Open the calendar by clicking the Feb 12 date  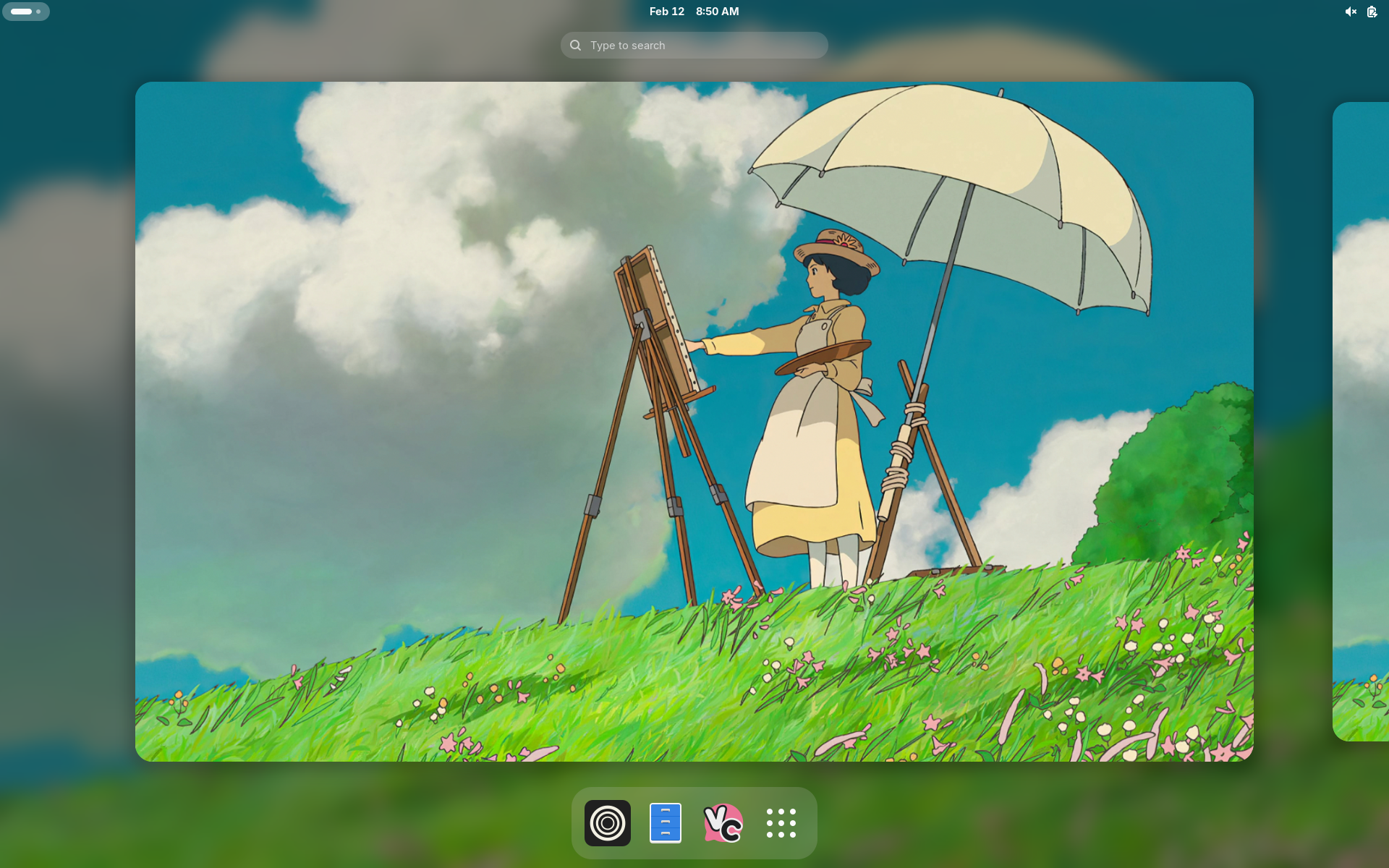666,11
